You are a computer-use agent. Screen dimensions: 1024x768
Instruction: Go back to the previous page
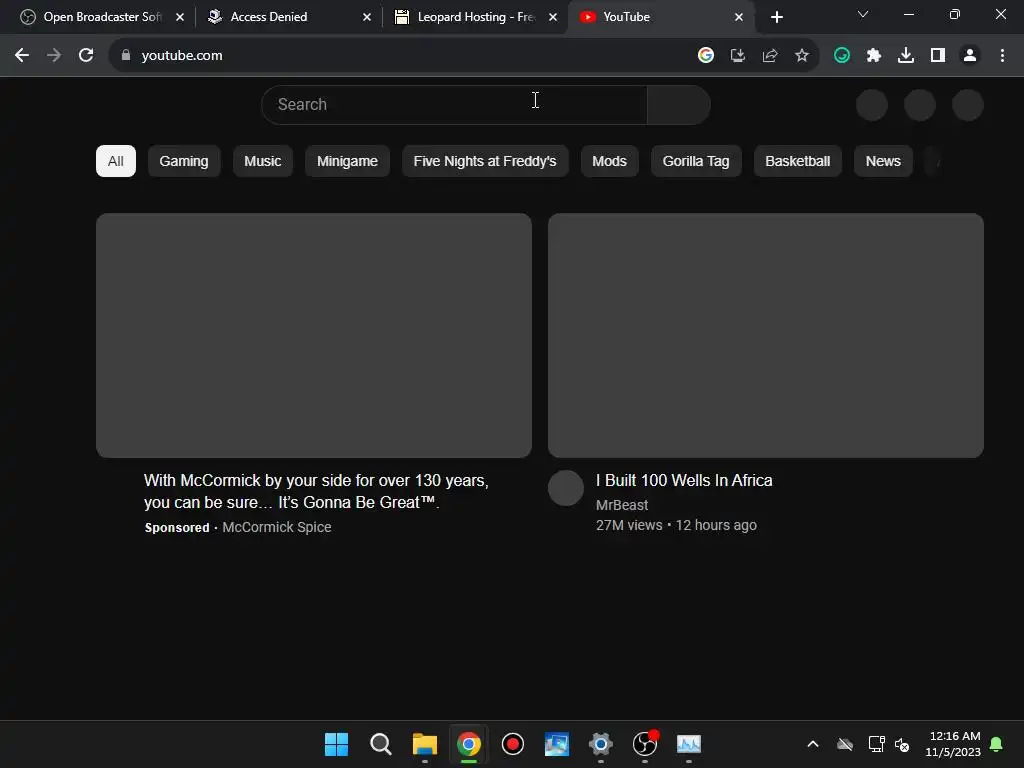coord(22,56)
